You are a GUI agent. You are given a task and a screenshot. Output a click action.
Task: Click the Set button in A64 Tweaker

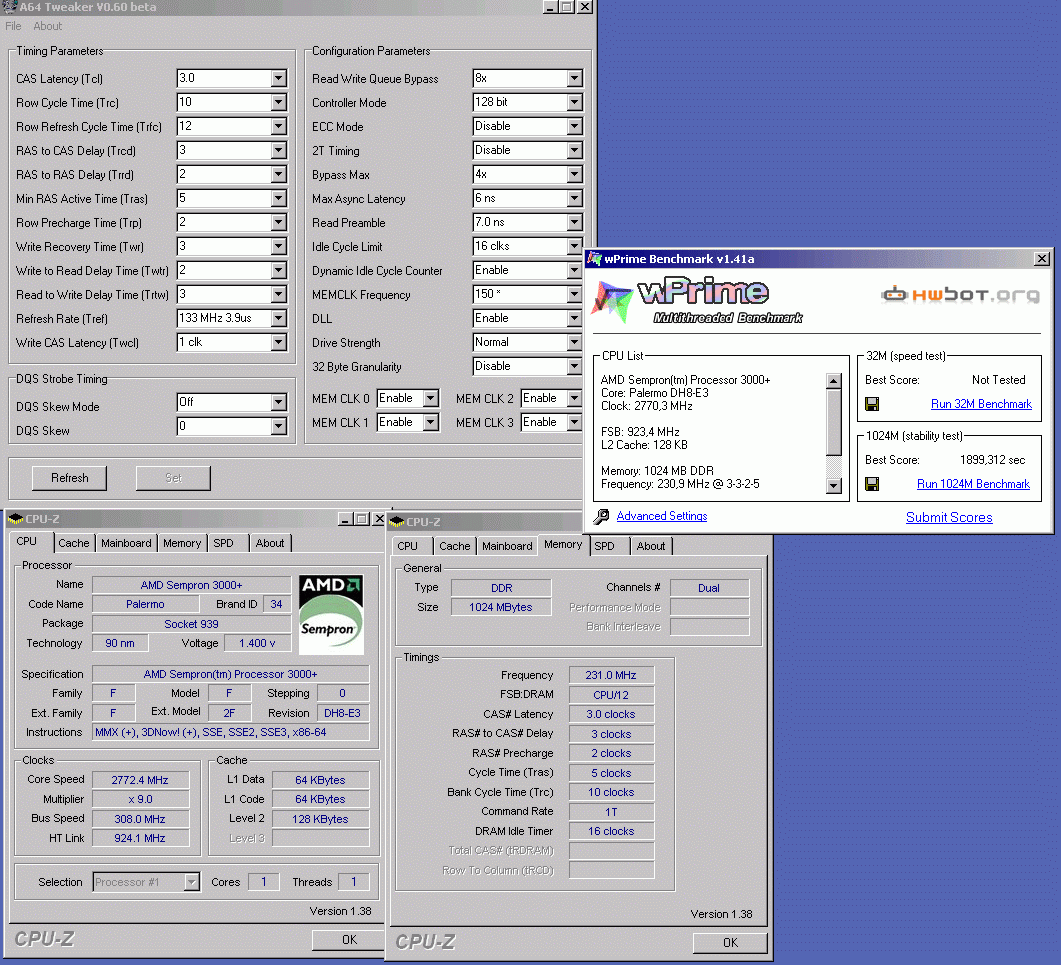pos(173,478)
